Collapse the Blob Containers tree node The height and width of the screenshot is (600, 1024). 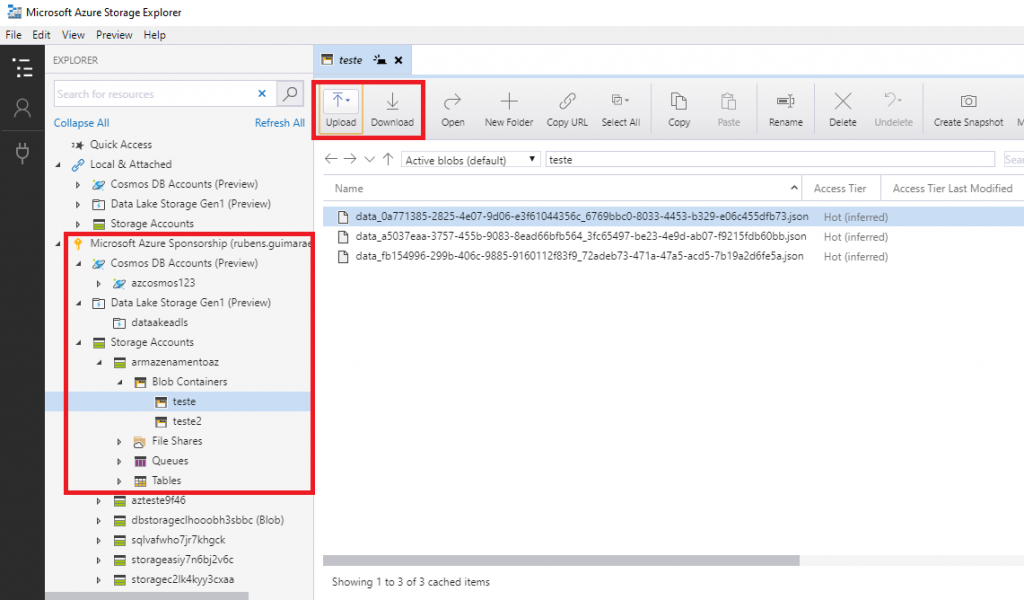pos(120,382)
